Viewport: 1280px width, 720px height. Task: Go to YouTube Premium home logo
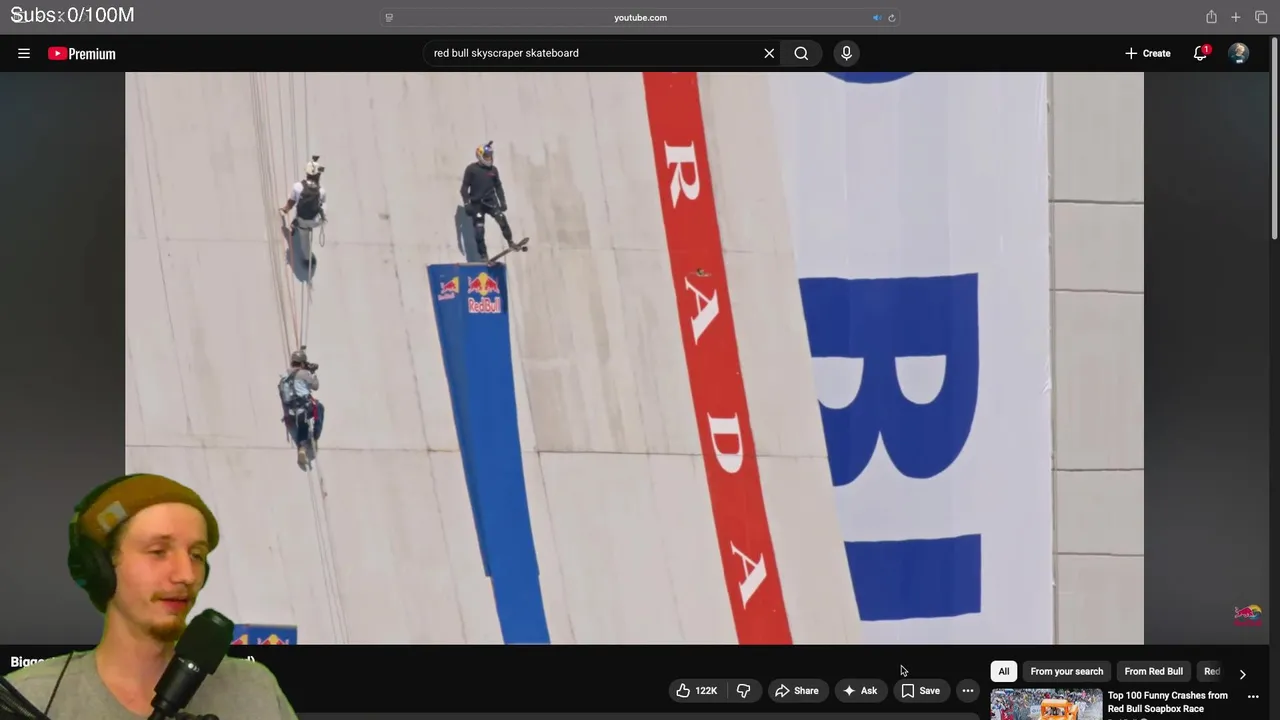coord(82,54)
